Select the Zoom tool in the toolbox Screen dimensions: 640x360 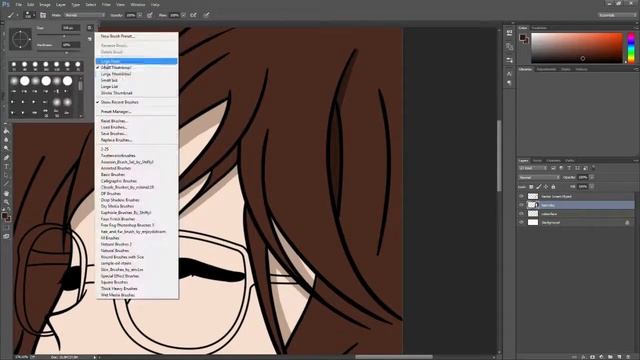click(6, 202)
